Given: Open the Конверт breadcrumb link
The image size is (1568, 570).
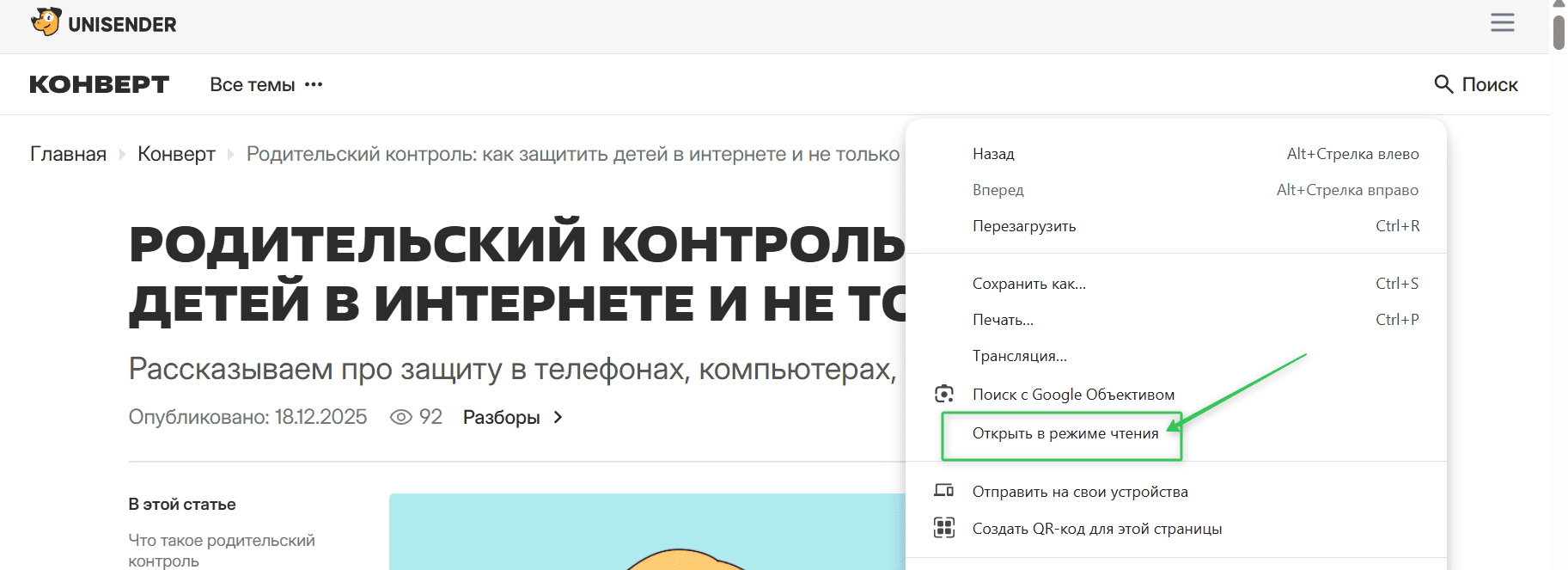Looking at the screenshot, I should 176,154.
